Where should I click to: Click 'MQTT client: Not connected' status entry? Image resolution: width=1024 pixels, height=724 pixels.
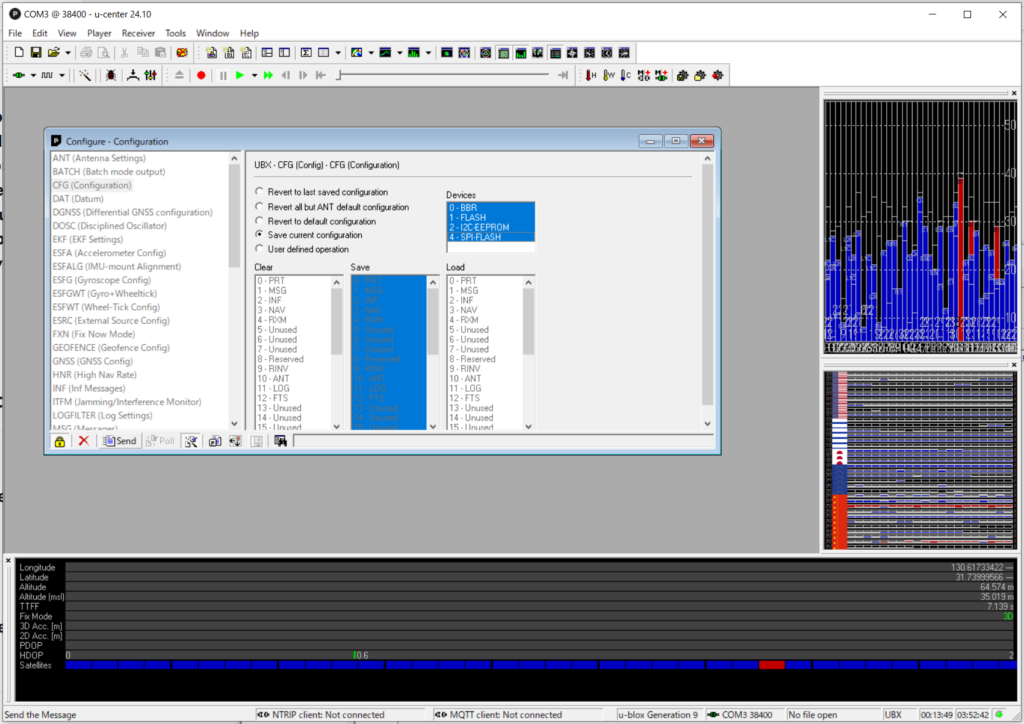pyautogui.click(x=498, y=715)
